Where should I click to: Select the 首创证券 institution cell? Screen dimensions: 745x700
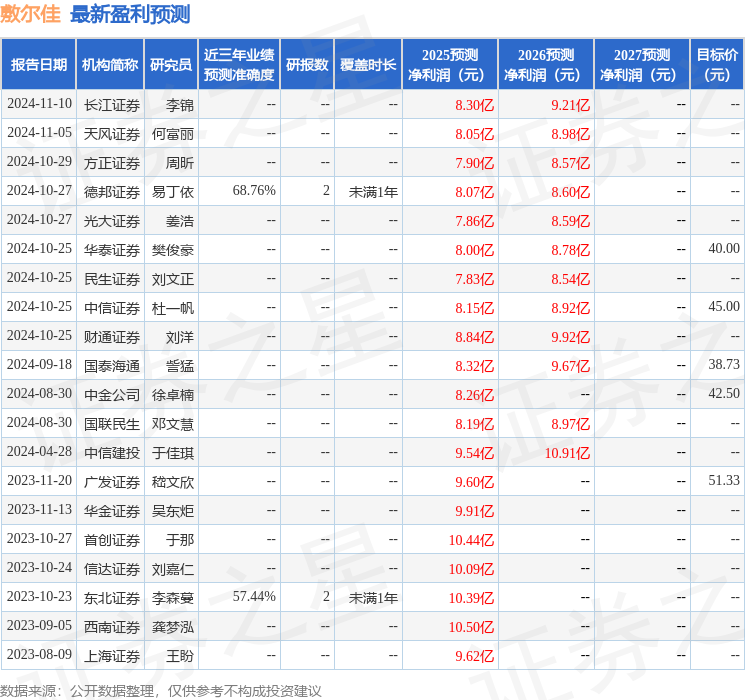pyautogui.click(x=112, y=540)
